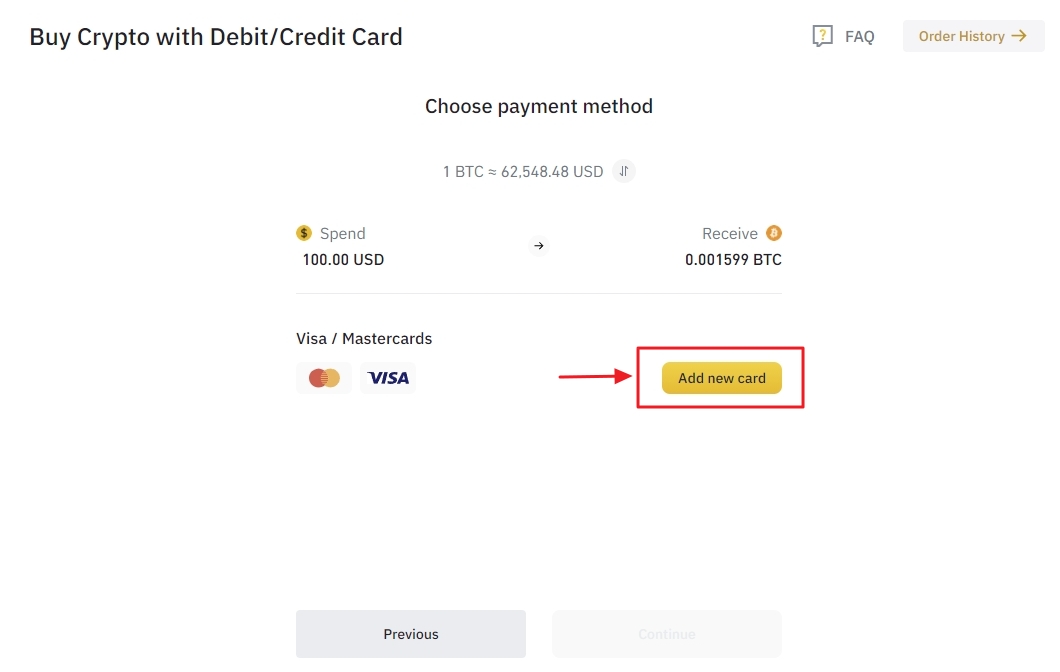Select the Mastercard logo
This screenshot has width=1060, height=672.
[324, 378]
